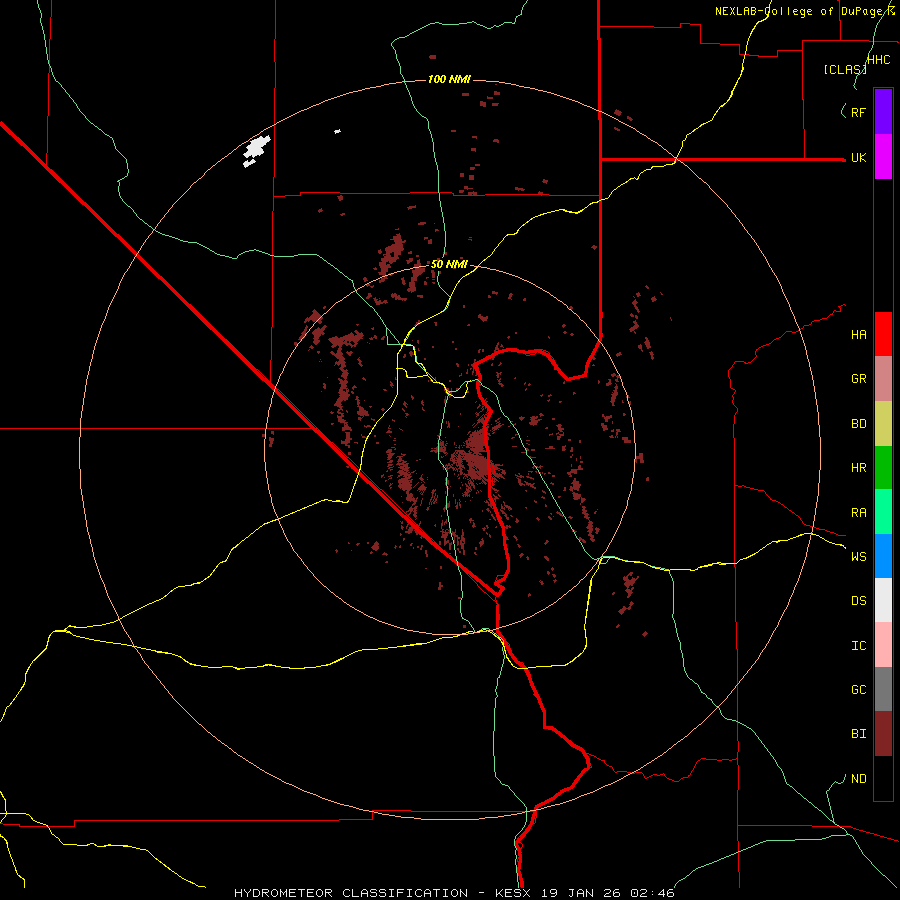Click the red HA legend color block

[883, 334]
